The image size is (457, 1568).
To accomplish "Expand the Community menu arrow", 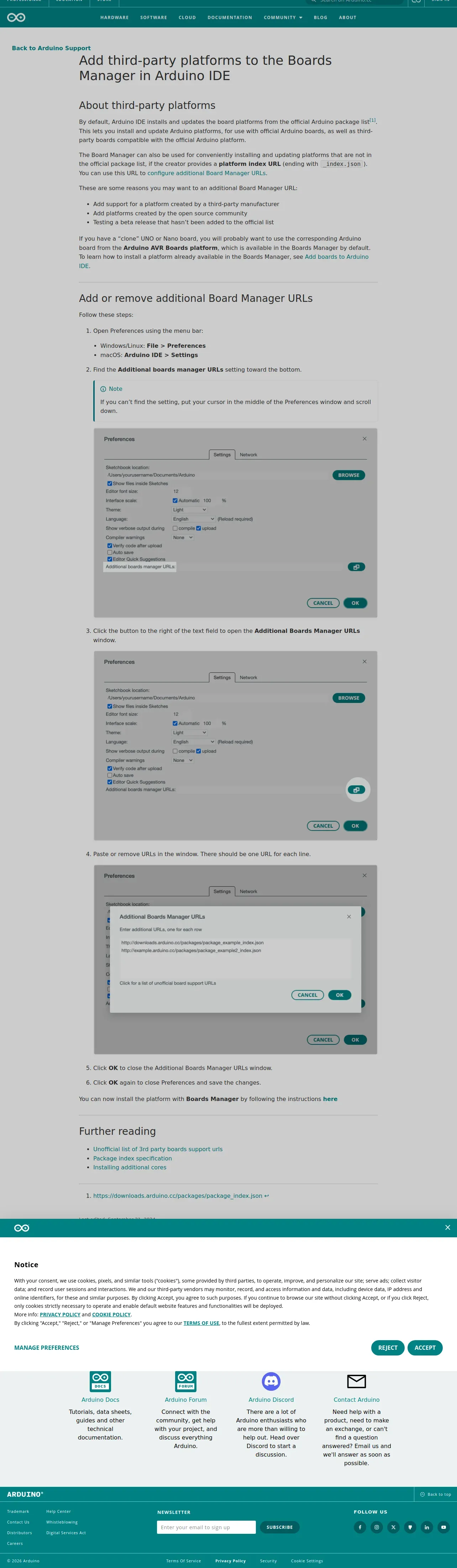I will (x=301, y=18).
